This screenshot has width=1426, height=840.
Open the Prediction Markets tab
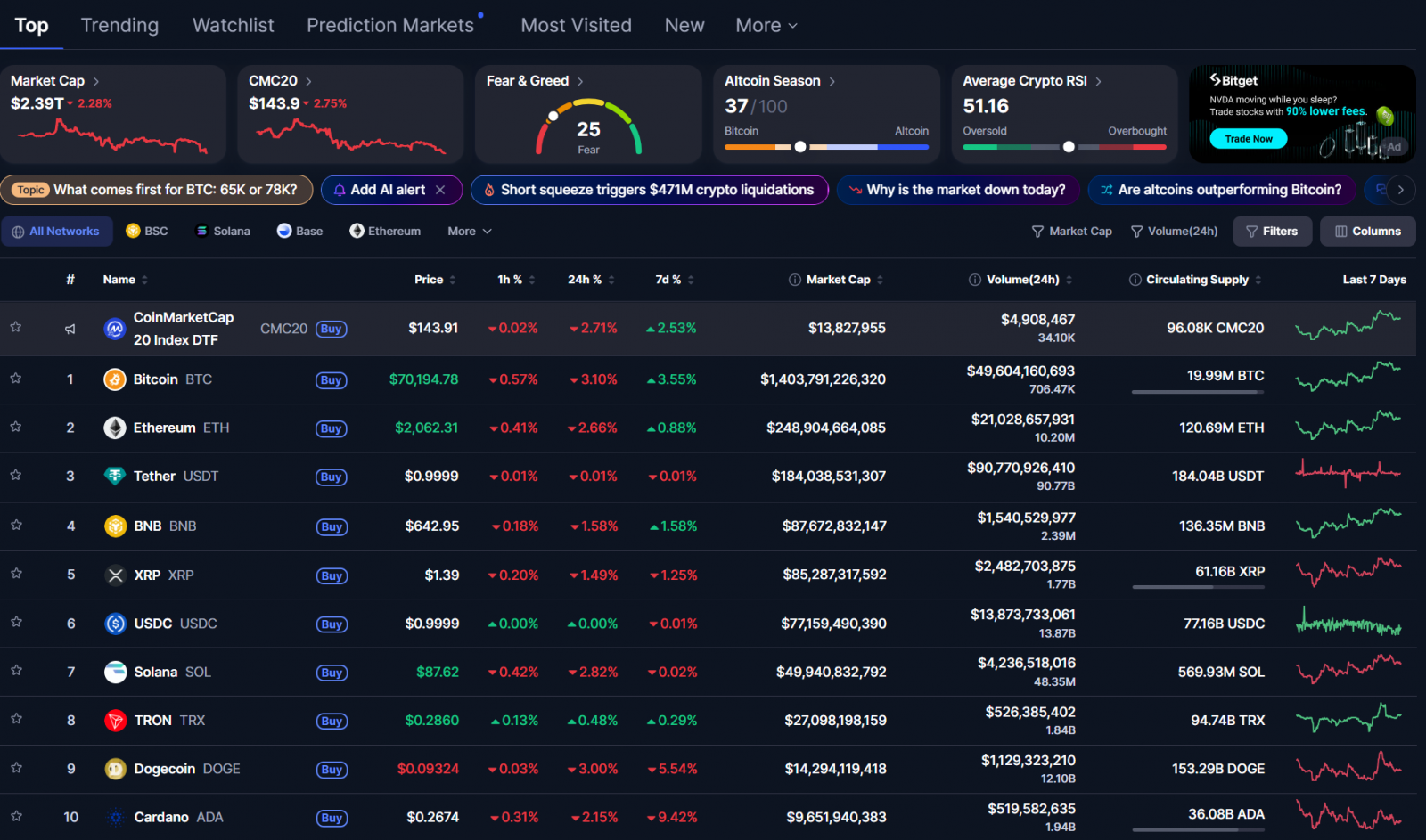pos(390,26)
